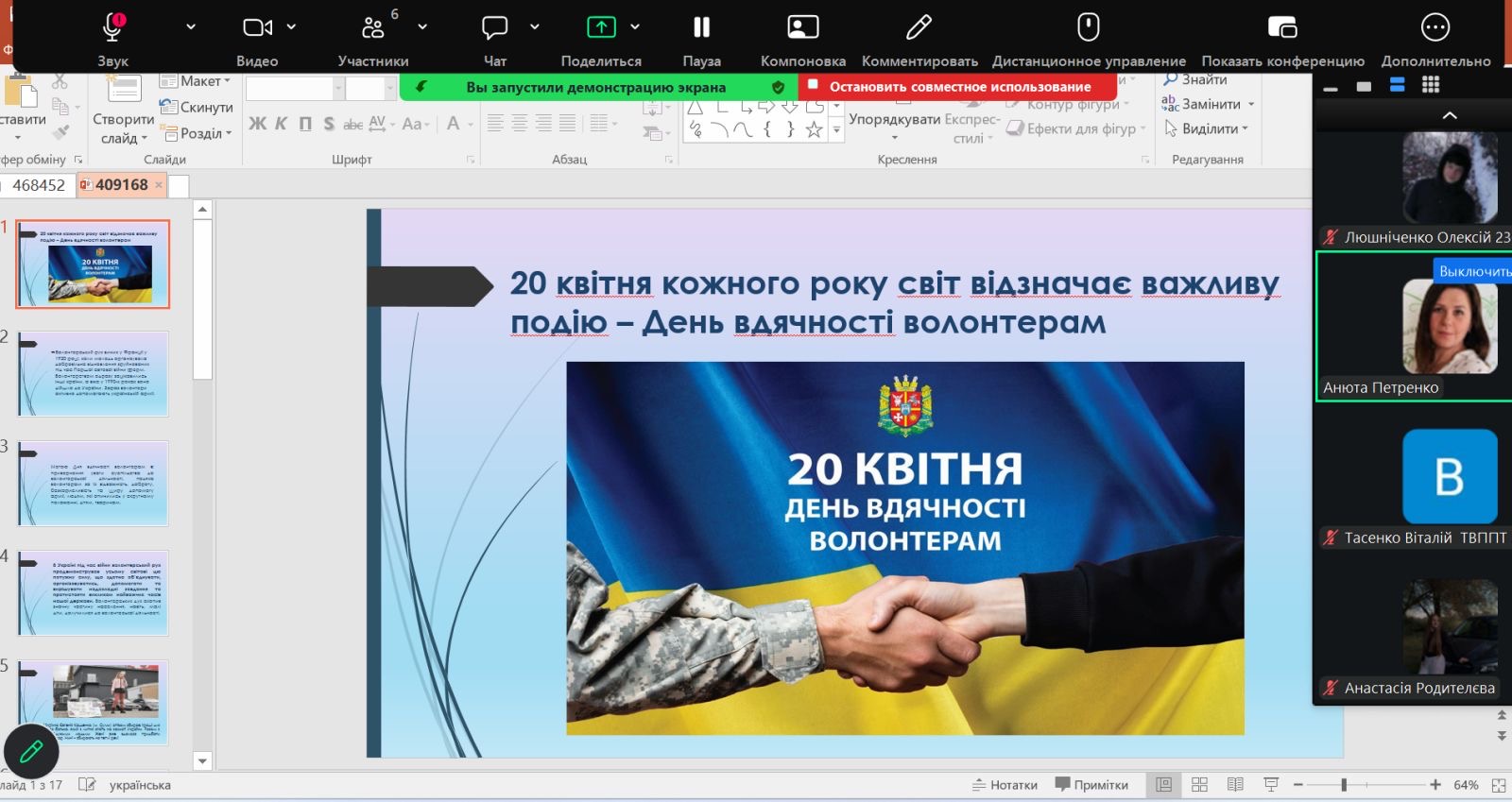Open the Виділити selection dropdown
The height and width of the screenshot is (802, 1512).
tap(1207, 128)
